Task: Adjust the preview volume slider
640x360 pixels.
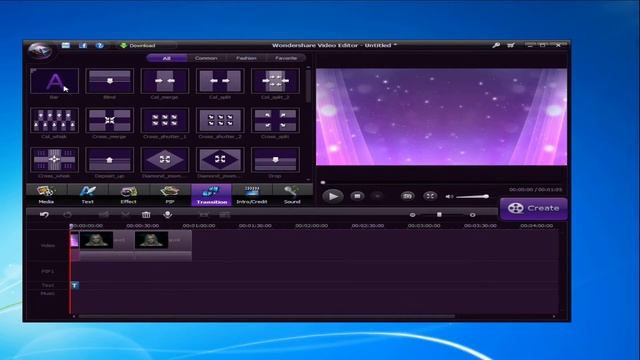Action: (472, 197)
